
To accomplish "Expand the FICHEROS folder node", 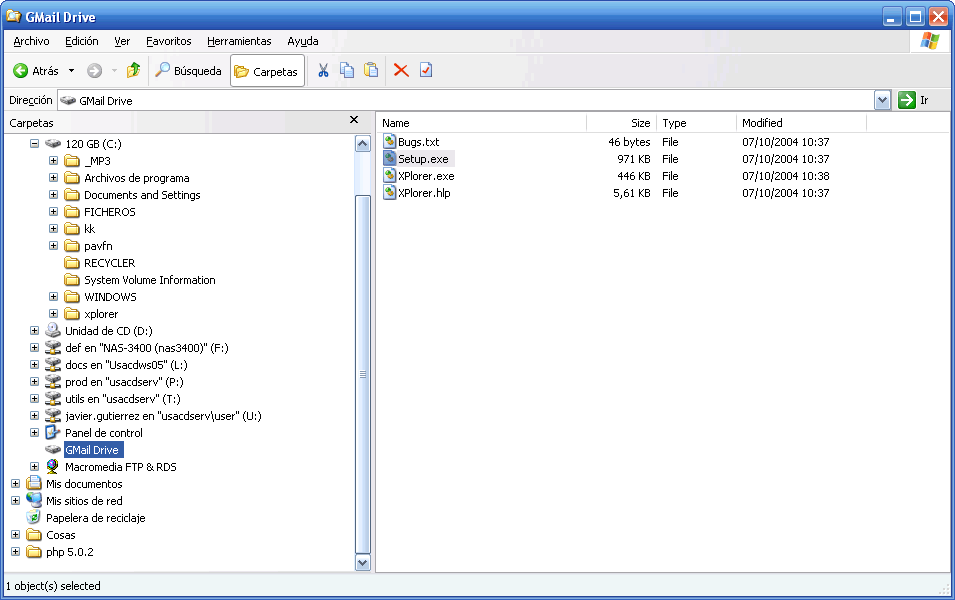I will [54, 212].
